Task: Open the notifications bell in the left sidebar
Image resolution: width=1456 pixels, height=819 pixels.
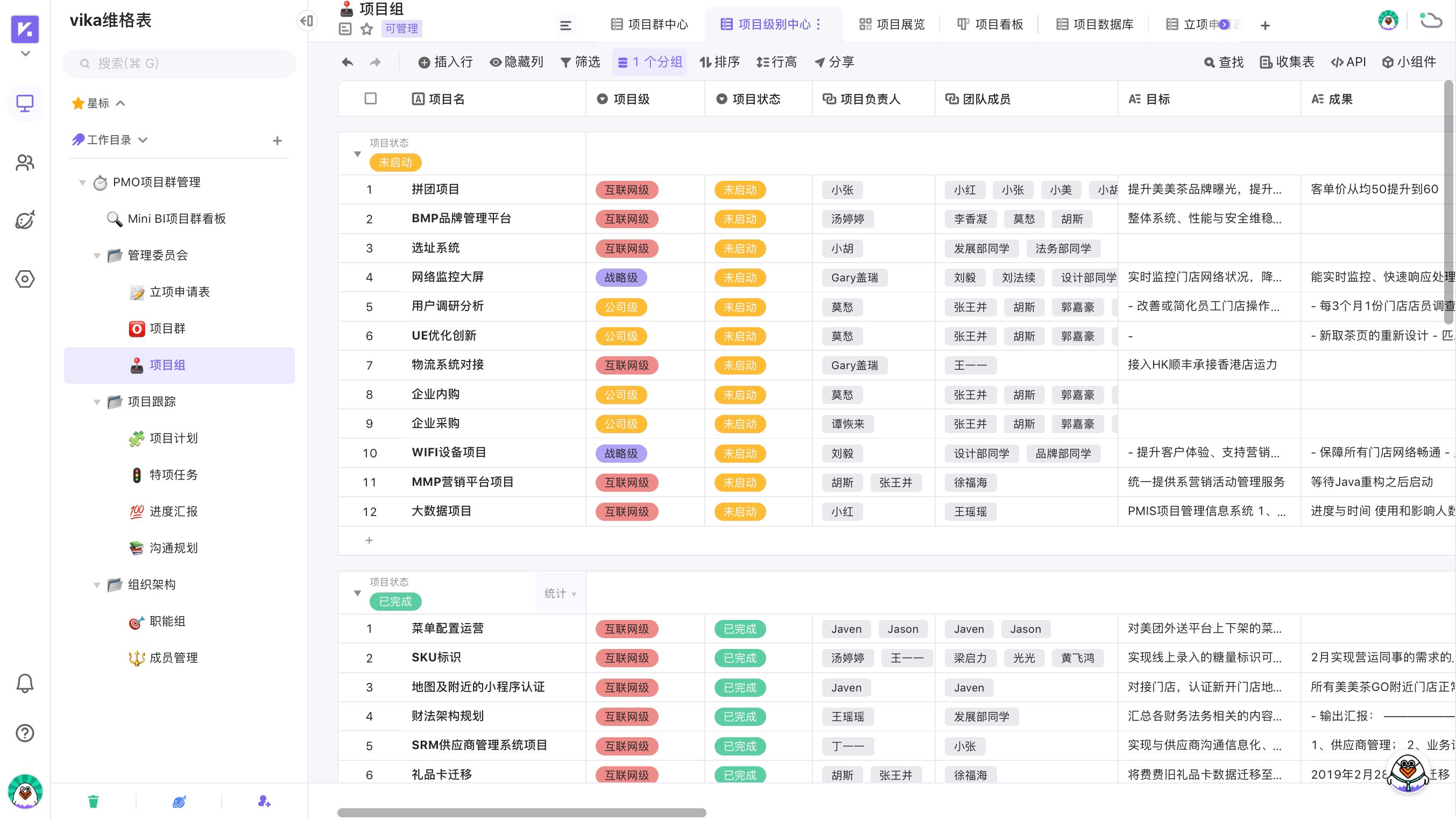Action: (25, 683)
